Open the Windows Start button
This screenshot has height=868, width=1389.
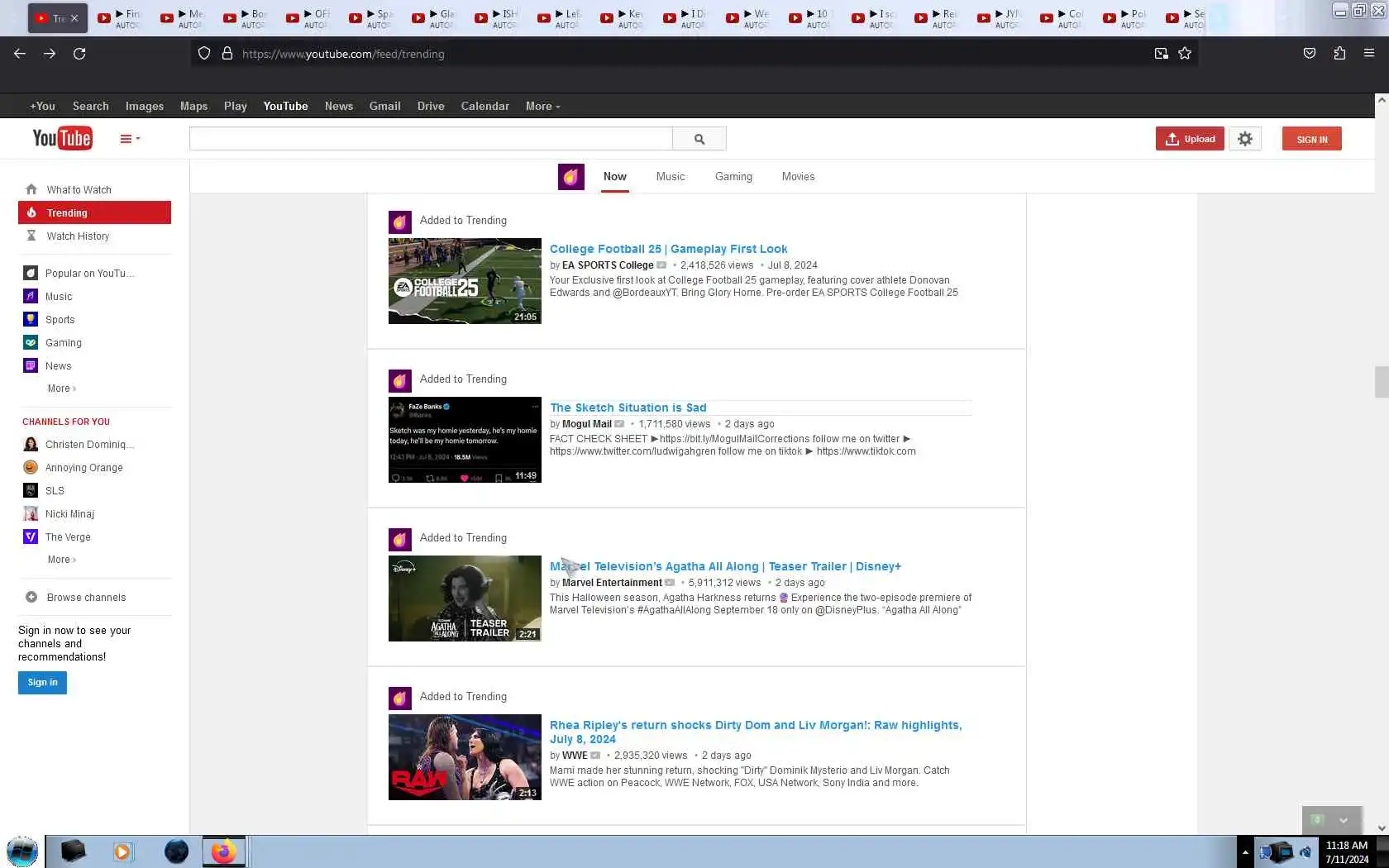click(x=22, y=851)
